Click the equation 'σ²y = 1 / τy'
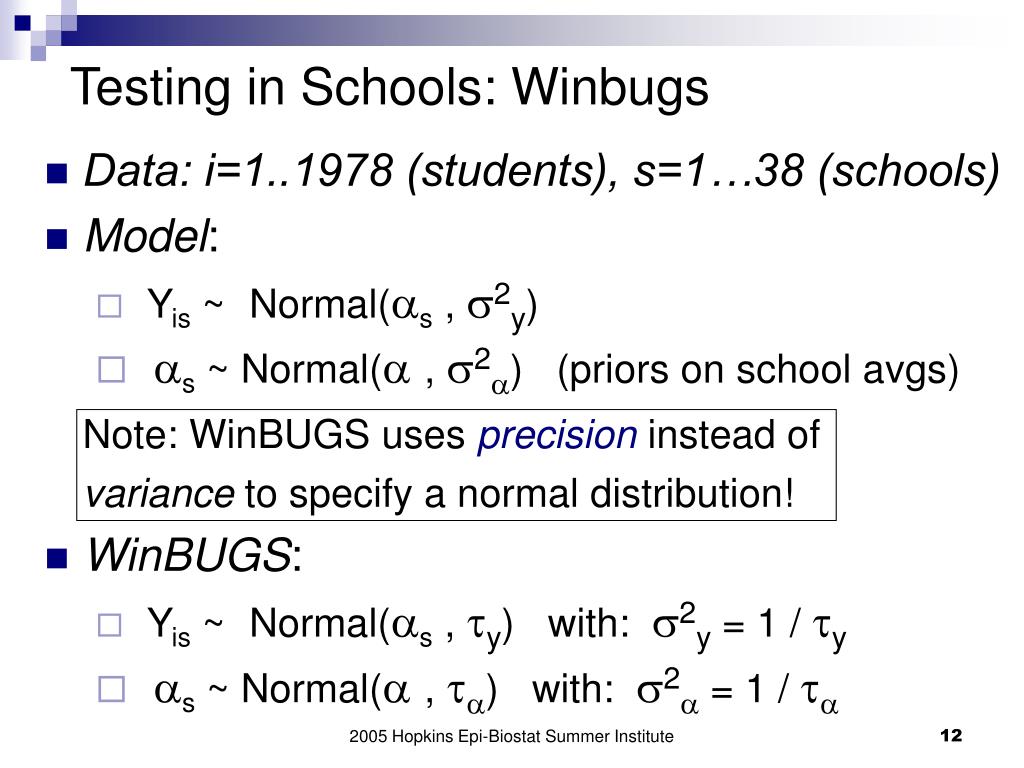Image resolution: width=1024 pixels, height=768 pixels. (749, 626)
